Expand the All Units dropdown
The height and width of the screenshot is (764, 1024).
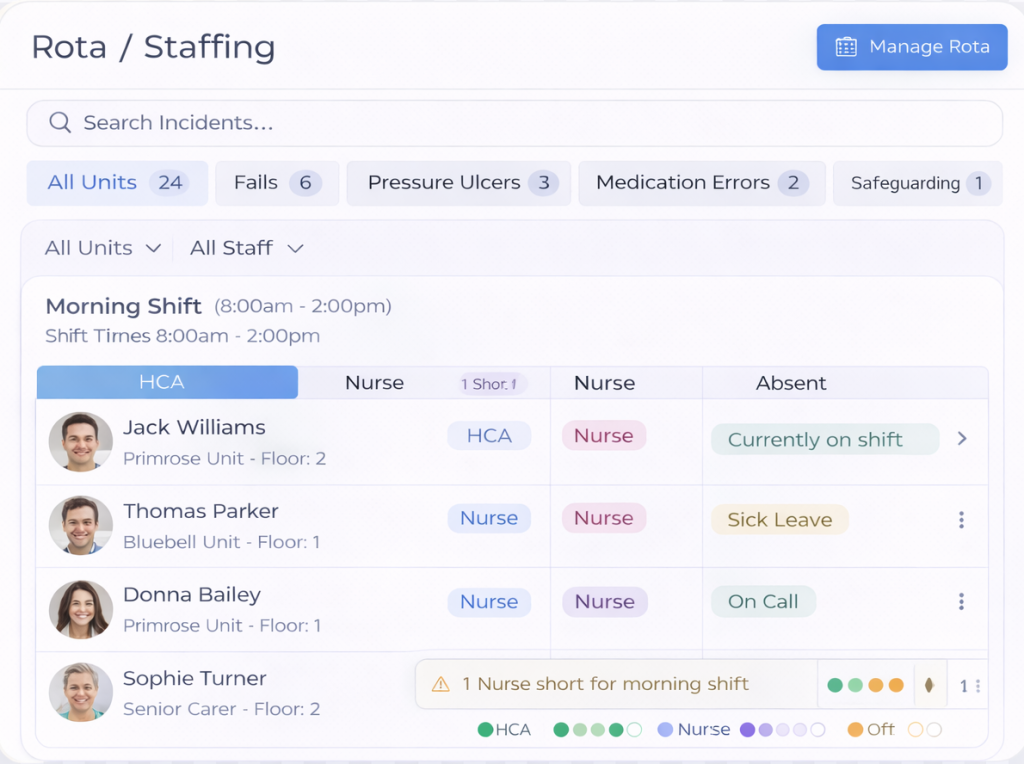click(x=103, y=248)
